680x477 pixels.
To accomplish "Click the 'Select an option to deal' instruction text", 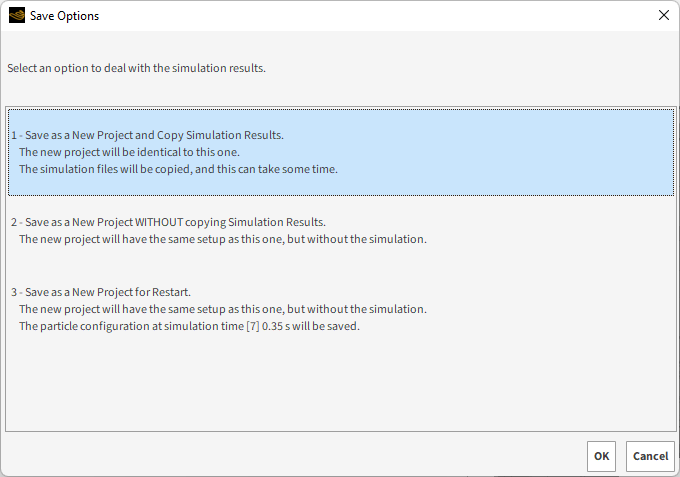I will point(136,68).
